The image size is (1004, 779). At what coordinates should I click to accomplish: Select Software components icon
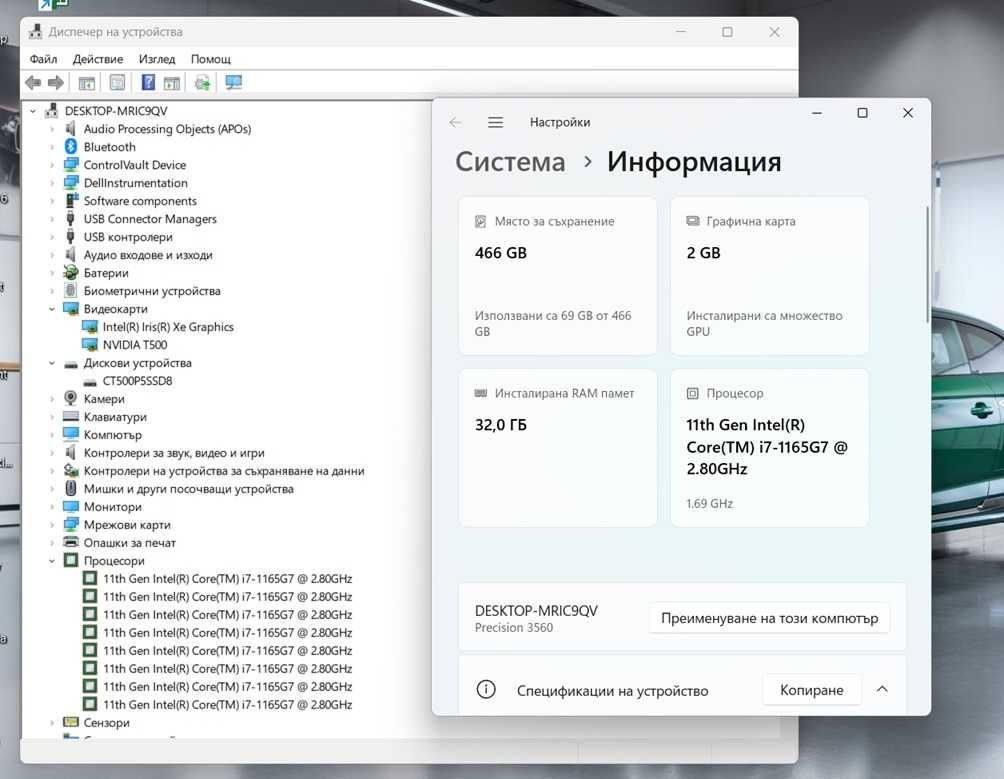pos(71,200)
